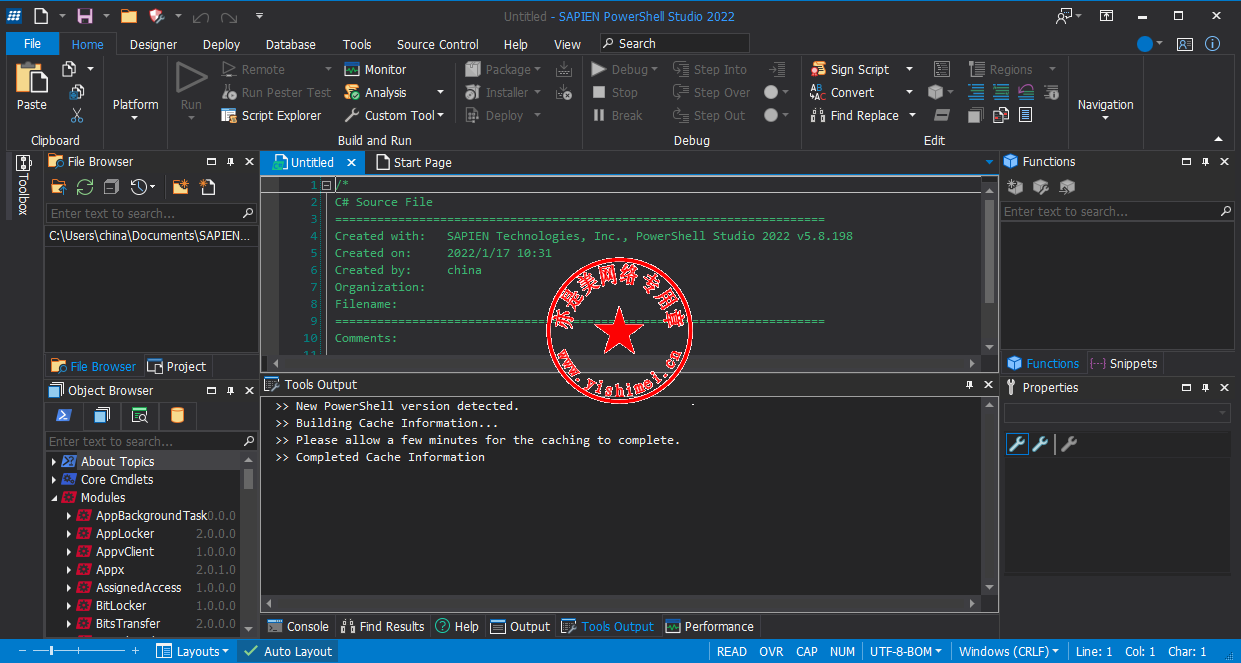Open the Platform dropdown
The height and width of the screenshot is (663, 1241).
click(x=135, y=109)
